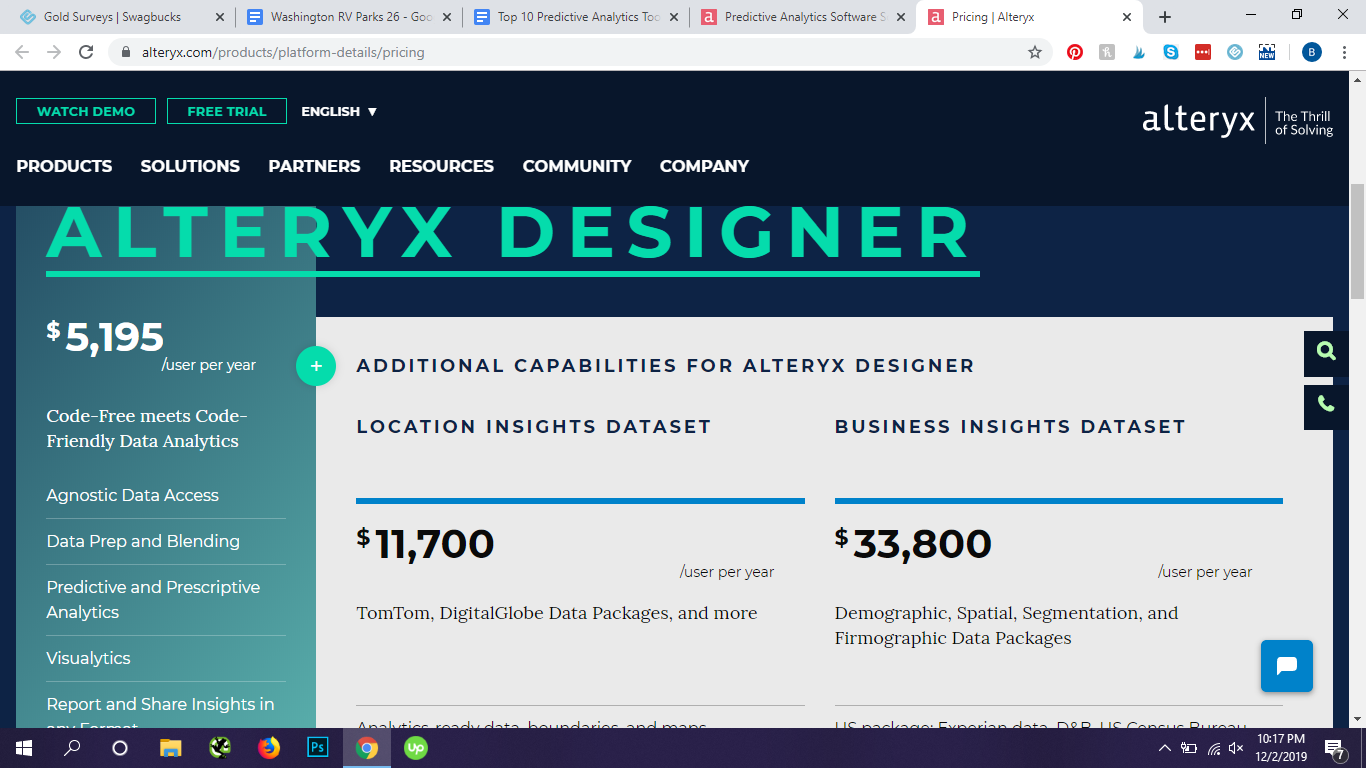Click the green phone contact icon
Screen dimensions: 1366x768
click(x=1326, y=404)
